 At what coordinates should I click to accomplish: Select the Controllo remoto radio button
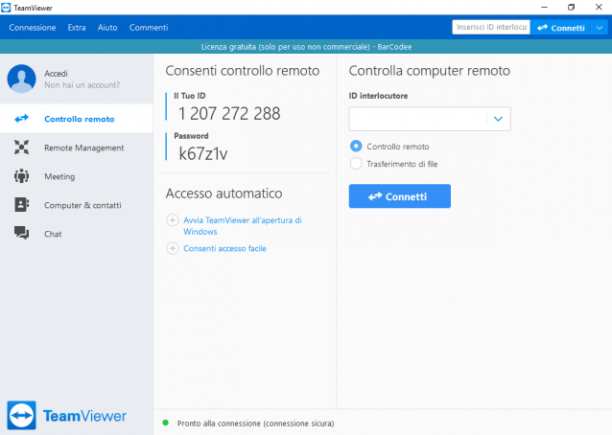click(356, 146)
